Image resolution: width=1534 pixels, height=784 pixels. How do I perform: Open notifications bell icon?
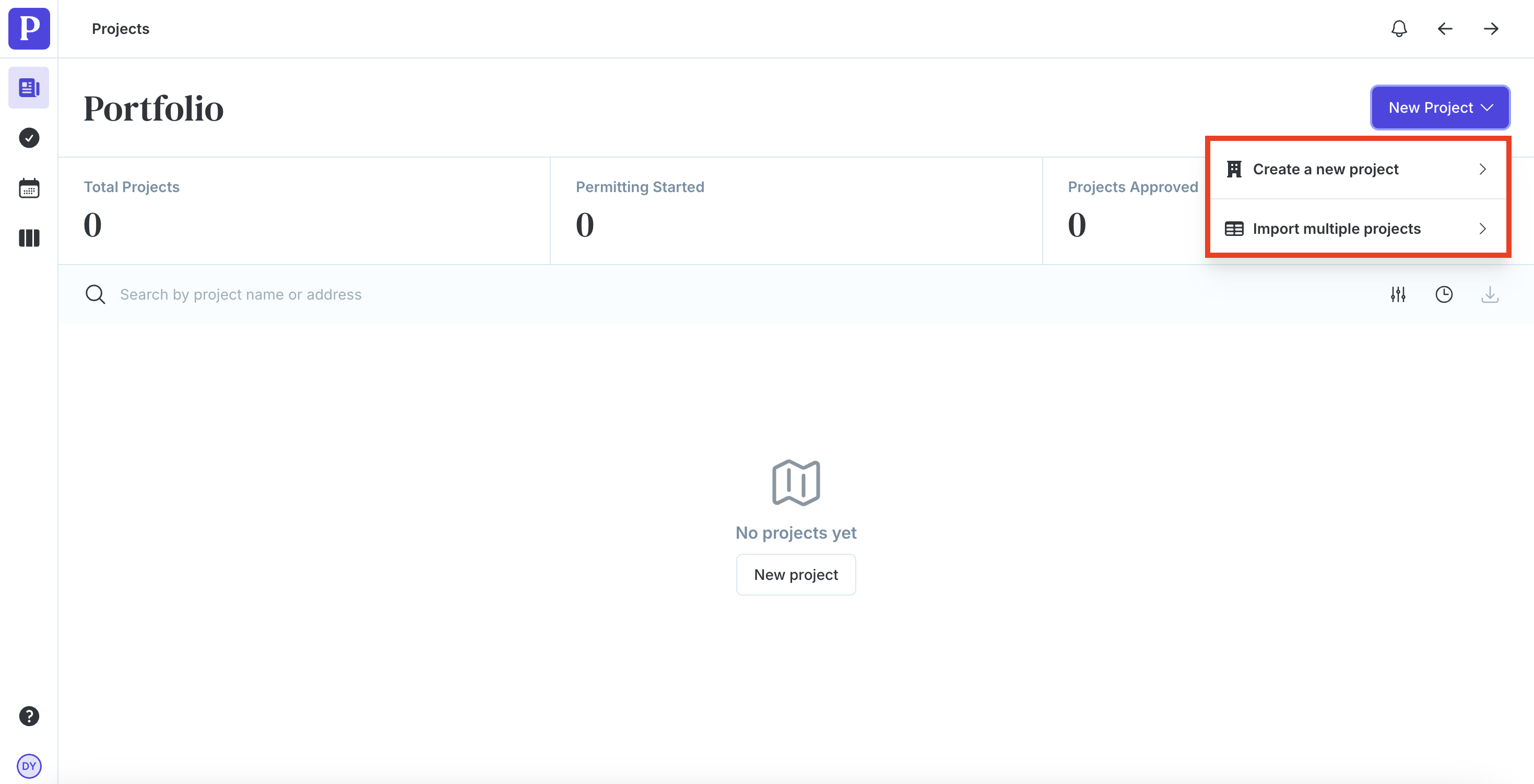tap(1399, 29)
